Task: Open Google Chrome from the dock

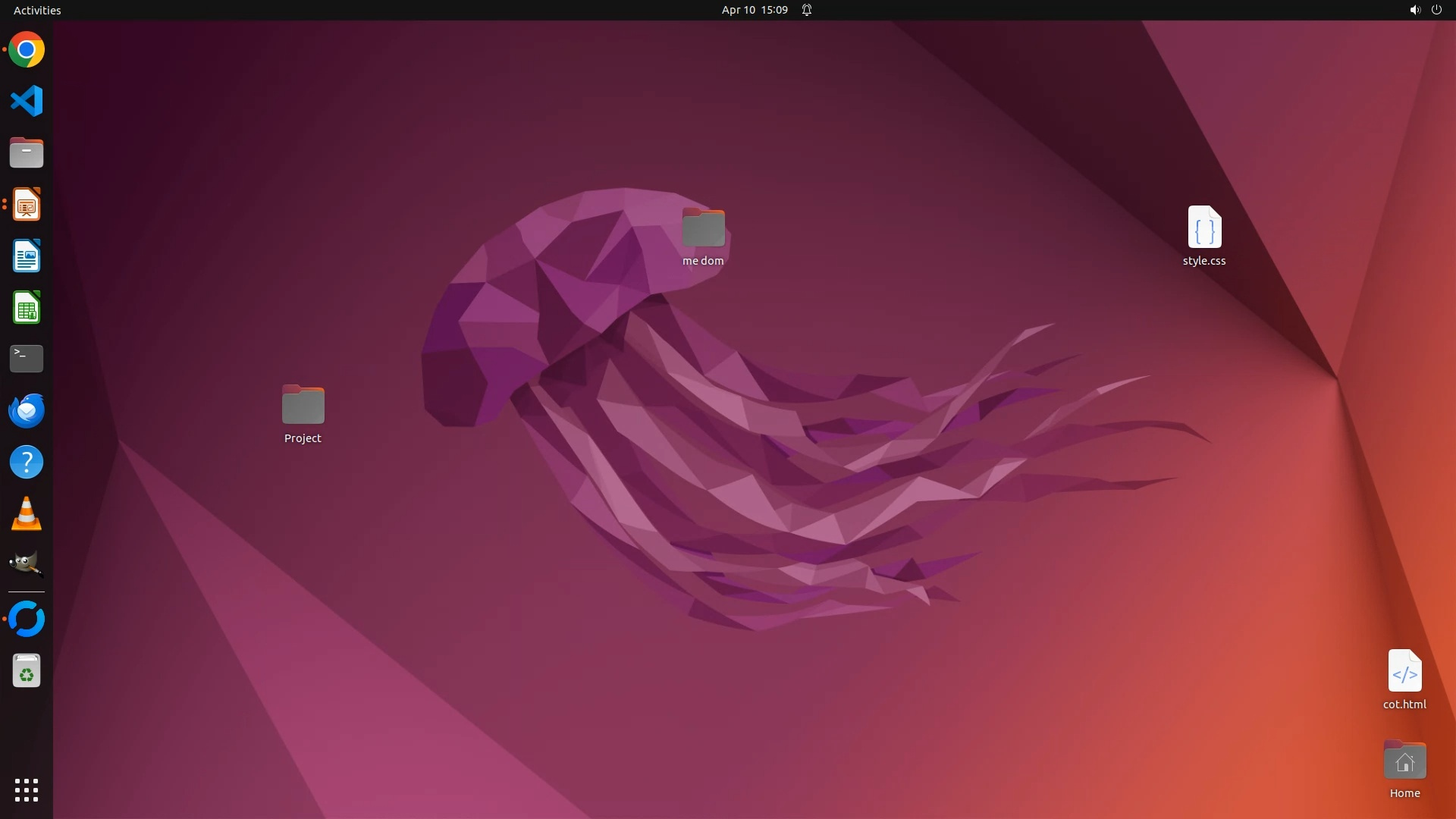Action: (27, 50)
